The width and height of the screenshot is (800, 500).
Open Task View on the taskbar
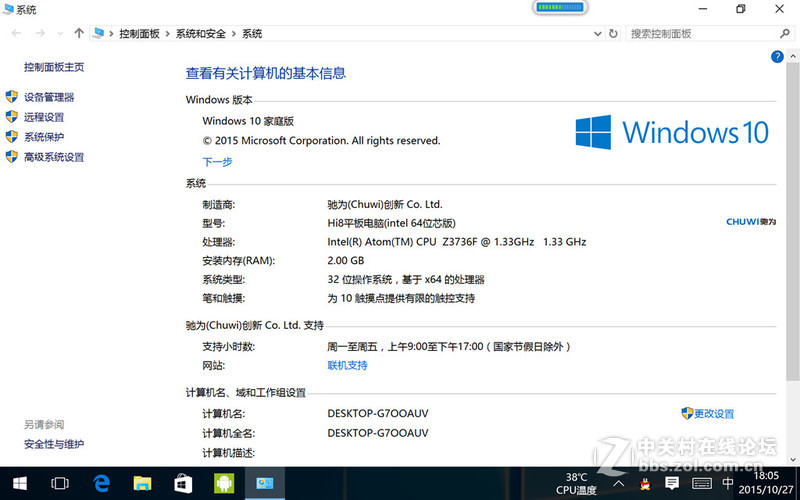coord(60,483)
